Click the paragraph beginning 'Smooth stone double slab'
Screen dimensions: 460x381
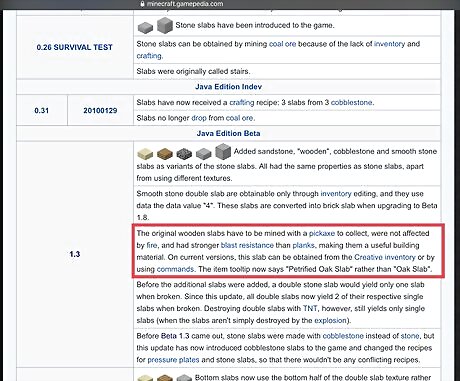click(x=287, y=205)
